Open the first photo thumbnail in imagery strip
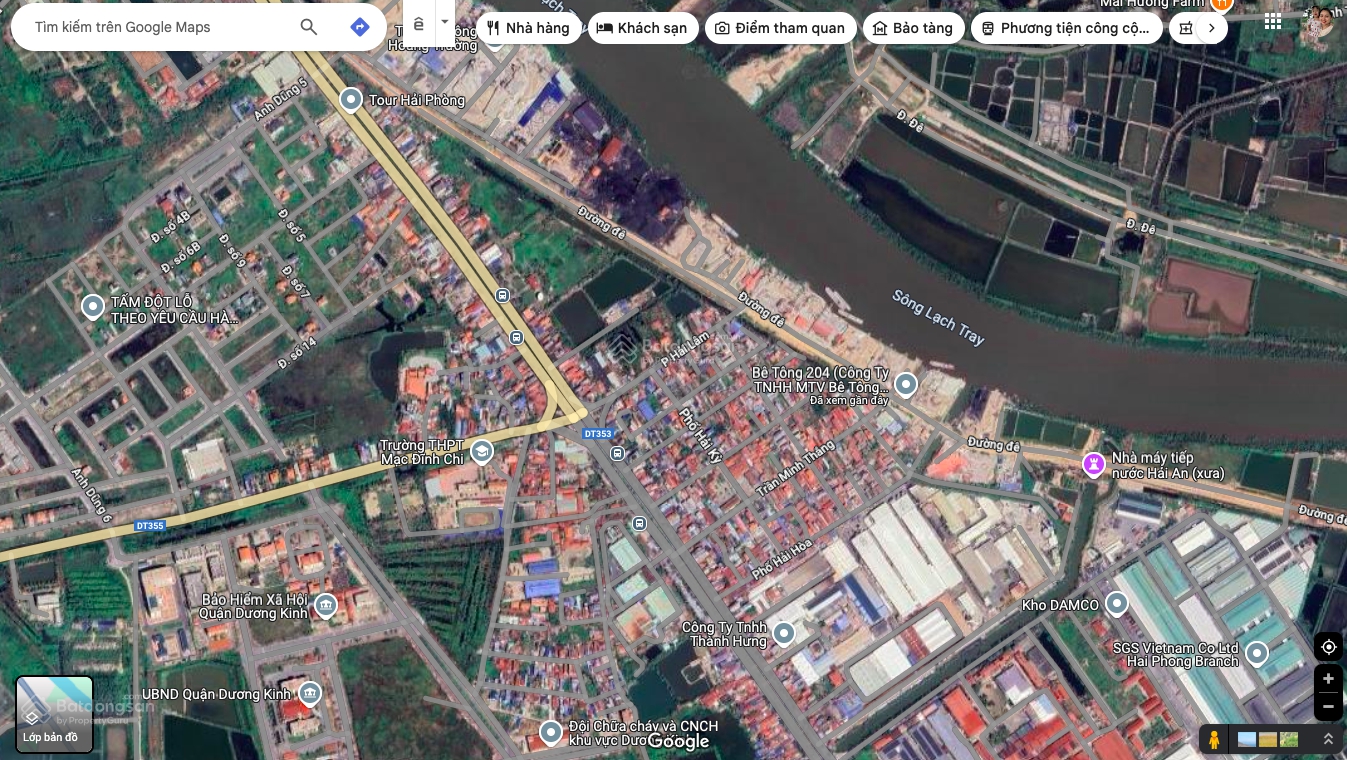This screenshot has height=760, width=1347. tap(1247, 739)
